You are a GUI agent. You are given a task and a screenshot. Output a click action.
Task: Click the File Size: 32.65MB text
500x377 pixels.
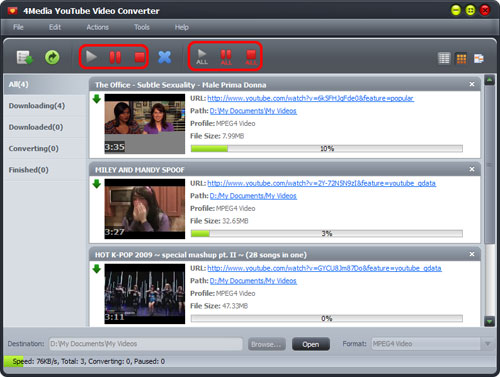[219, 221]
